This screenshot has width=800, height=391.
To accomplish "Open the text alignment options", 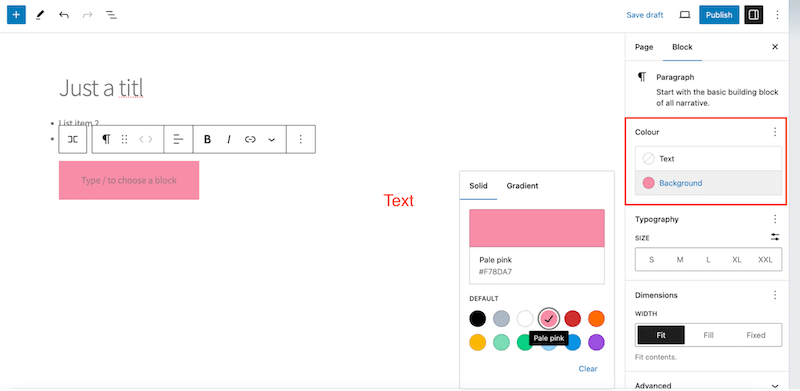I will [179, 139].
